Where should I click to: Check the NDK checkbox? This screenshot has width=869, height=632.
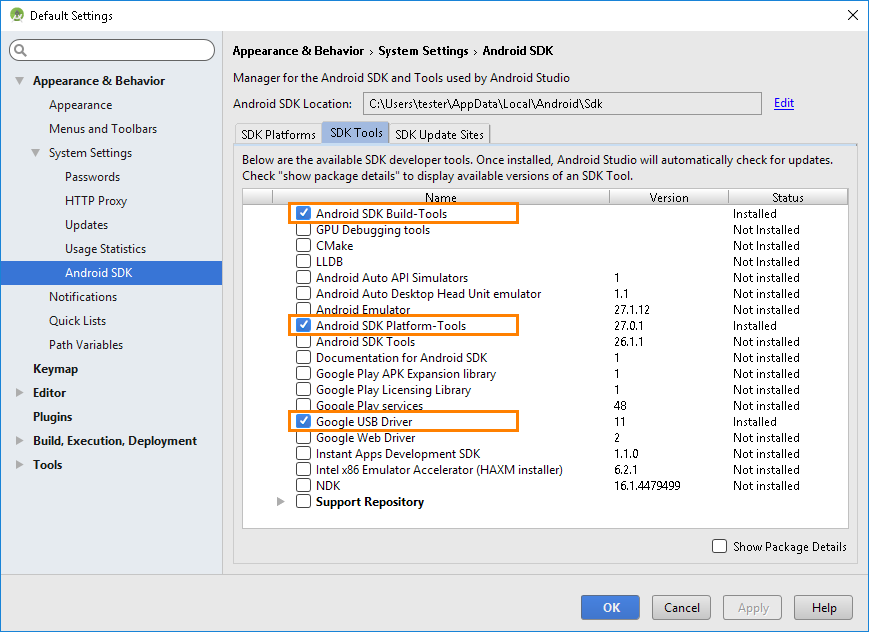[x=303, y=486]
